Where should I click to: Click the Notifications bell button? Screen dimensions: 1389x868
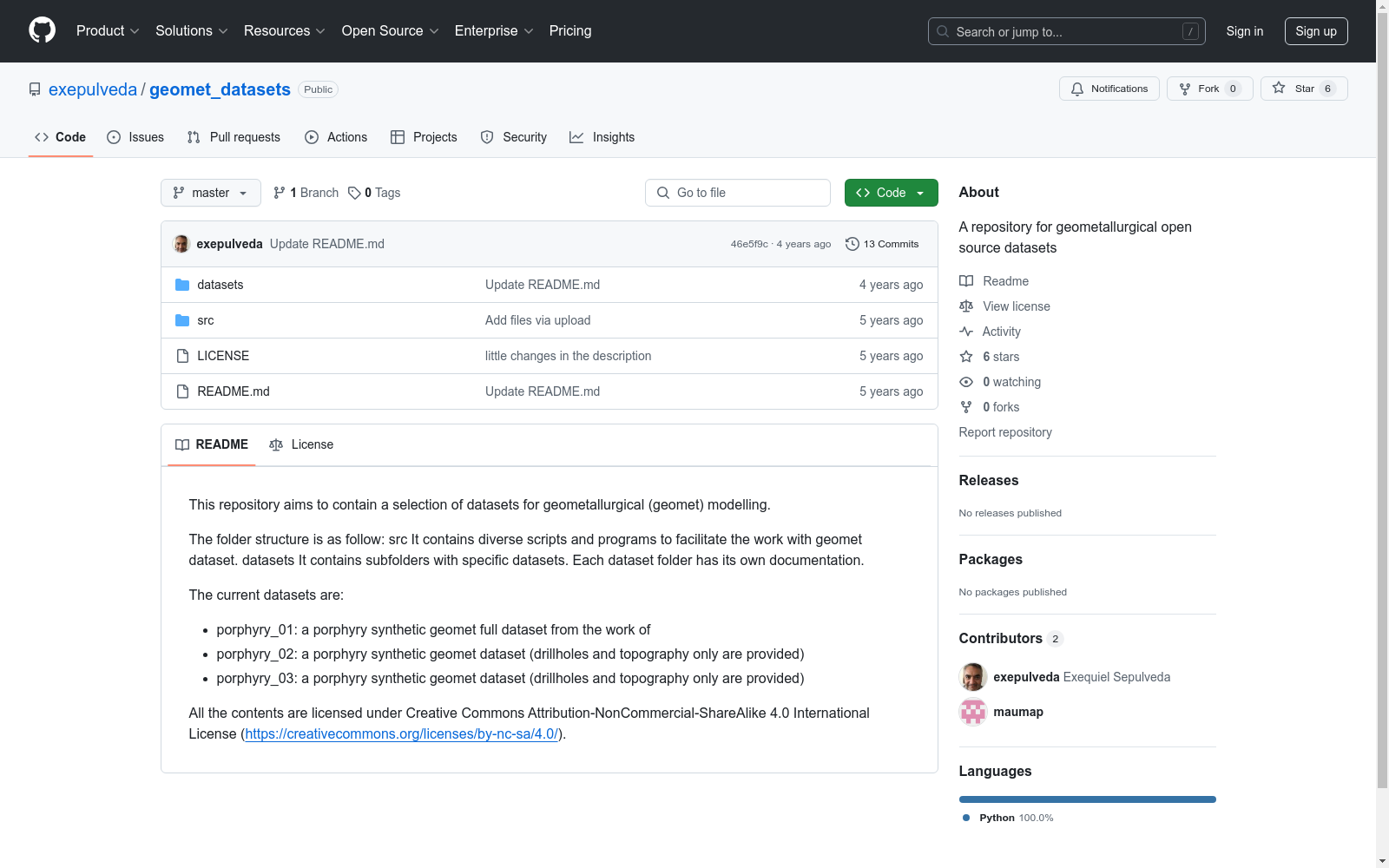point(1109,89)
